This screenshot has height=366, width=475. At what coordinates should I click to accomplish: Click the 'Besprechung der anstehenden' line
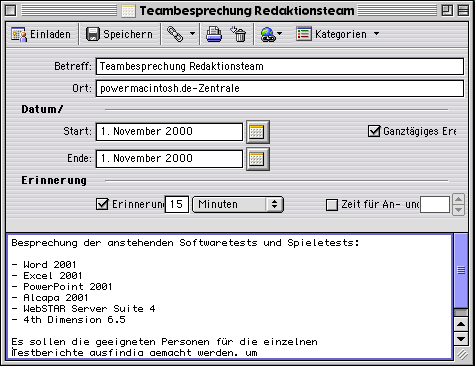tap(186, 243)
